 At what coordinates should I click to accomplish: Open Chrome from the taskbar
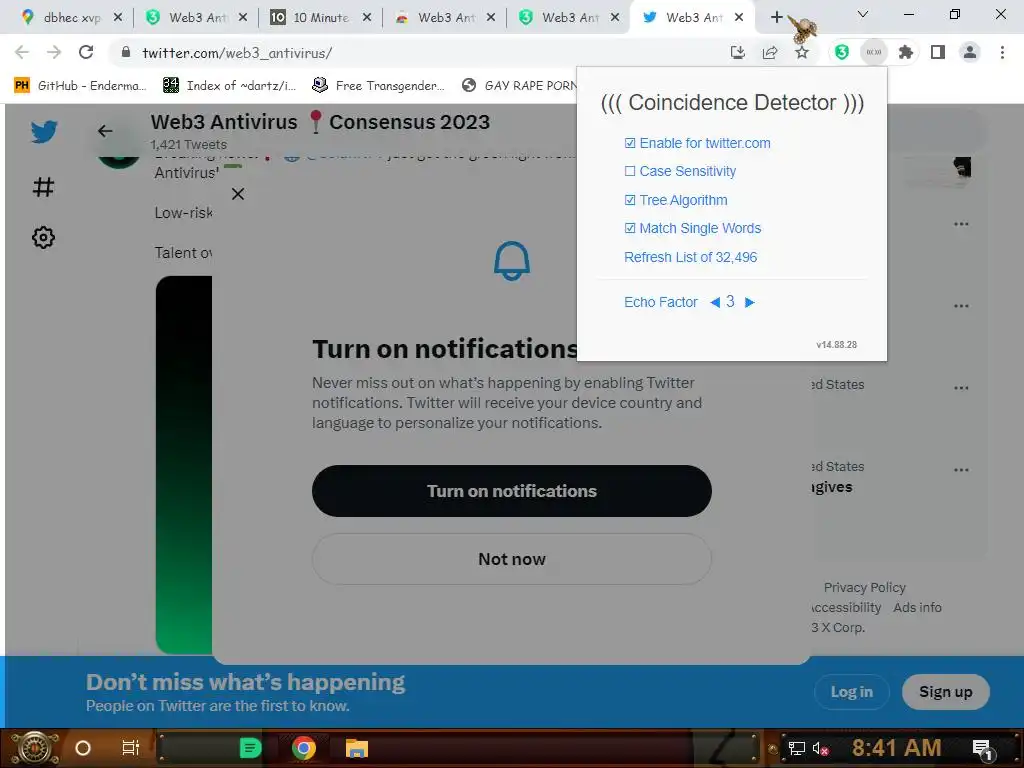pyautogui.click(x=304, y=748)
